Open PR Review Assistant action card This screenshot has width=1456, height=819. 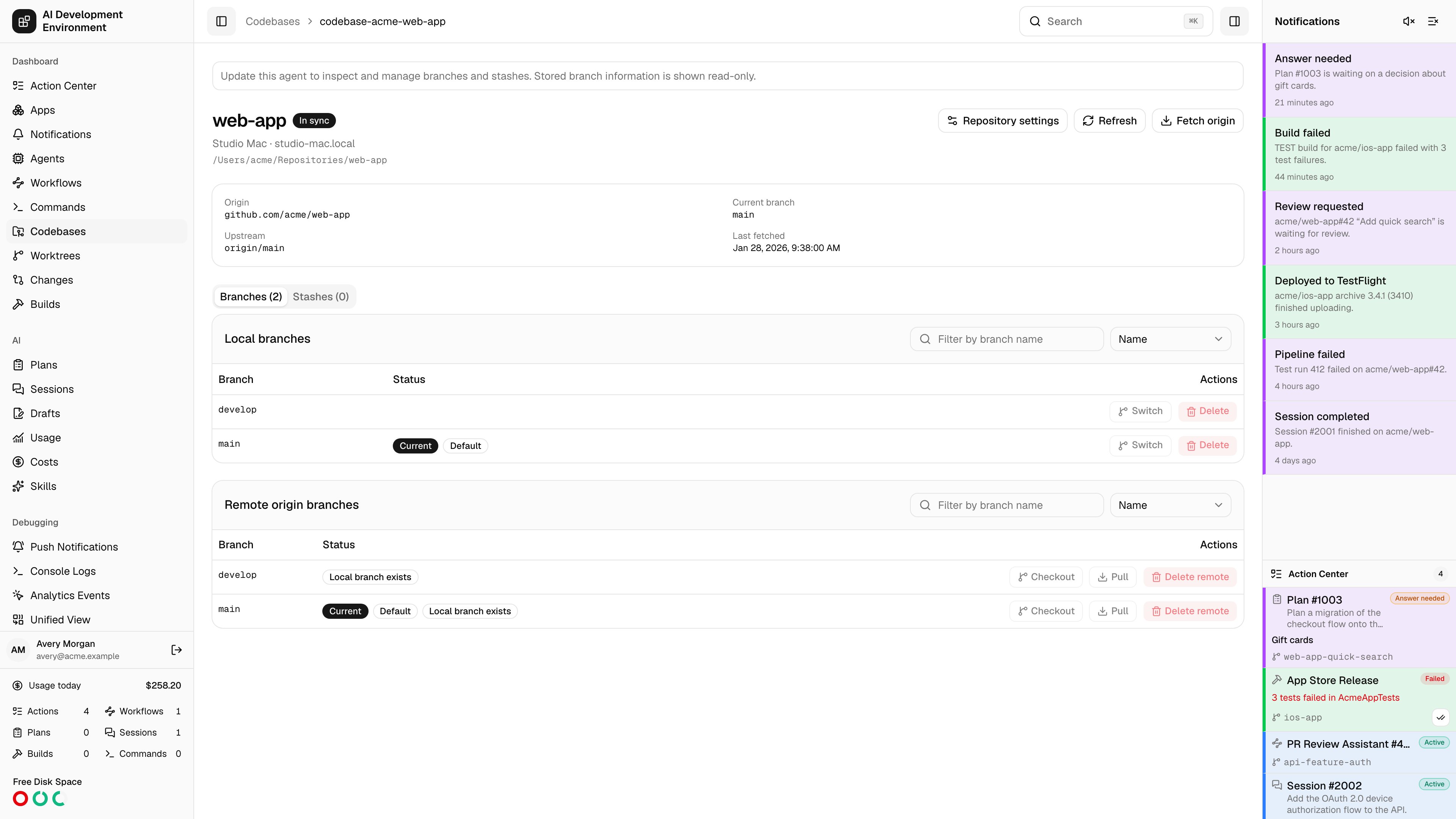1359,753
